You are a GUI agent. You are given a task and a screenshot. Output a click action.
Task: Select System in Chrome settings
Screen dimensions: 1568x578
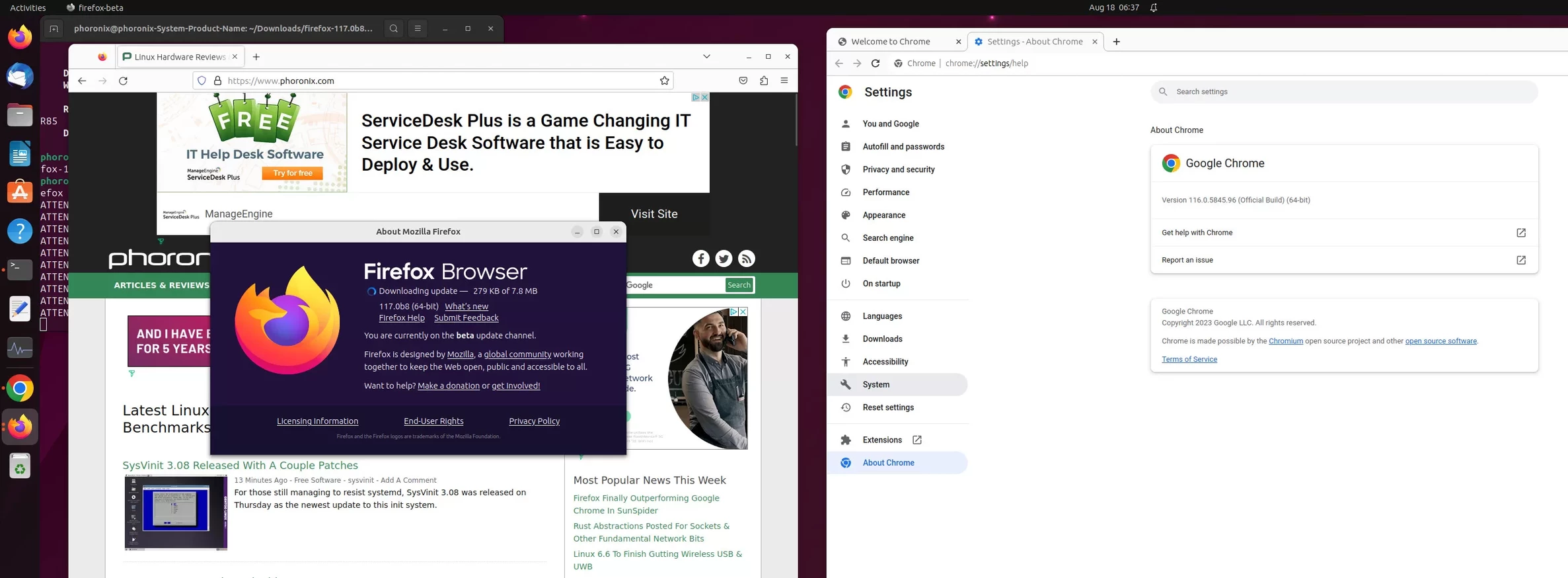[897, 384]
